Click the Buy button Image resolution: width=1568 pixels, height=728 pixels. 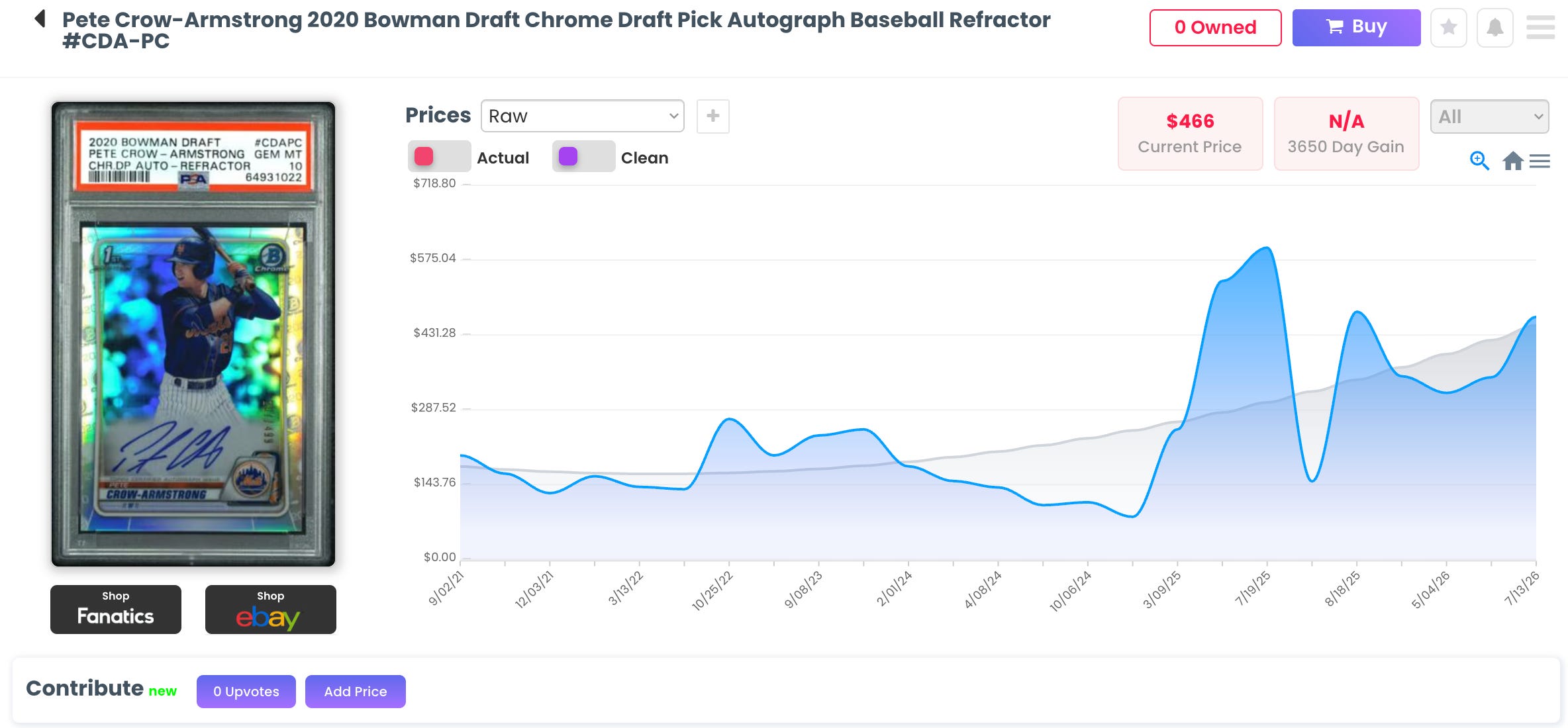pos(1356,28)
